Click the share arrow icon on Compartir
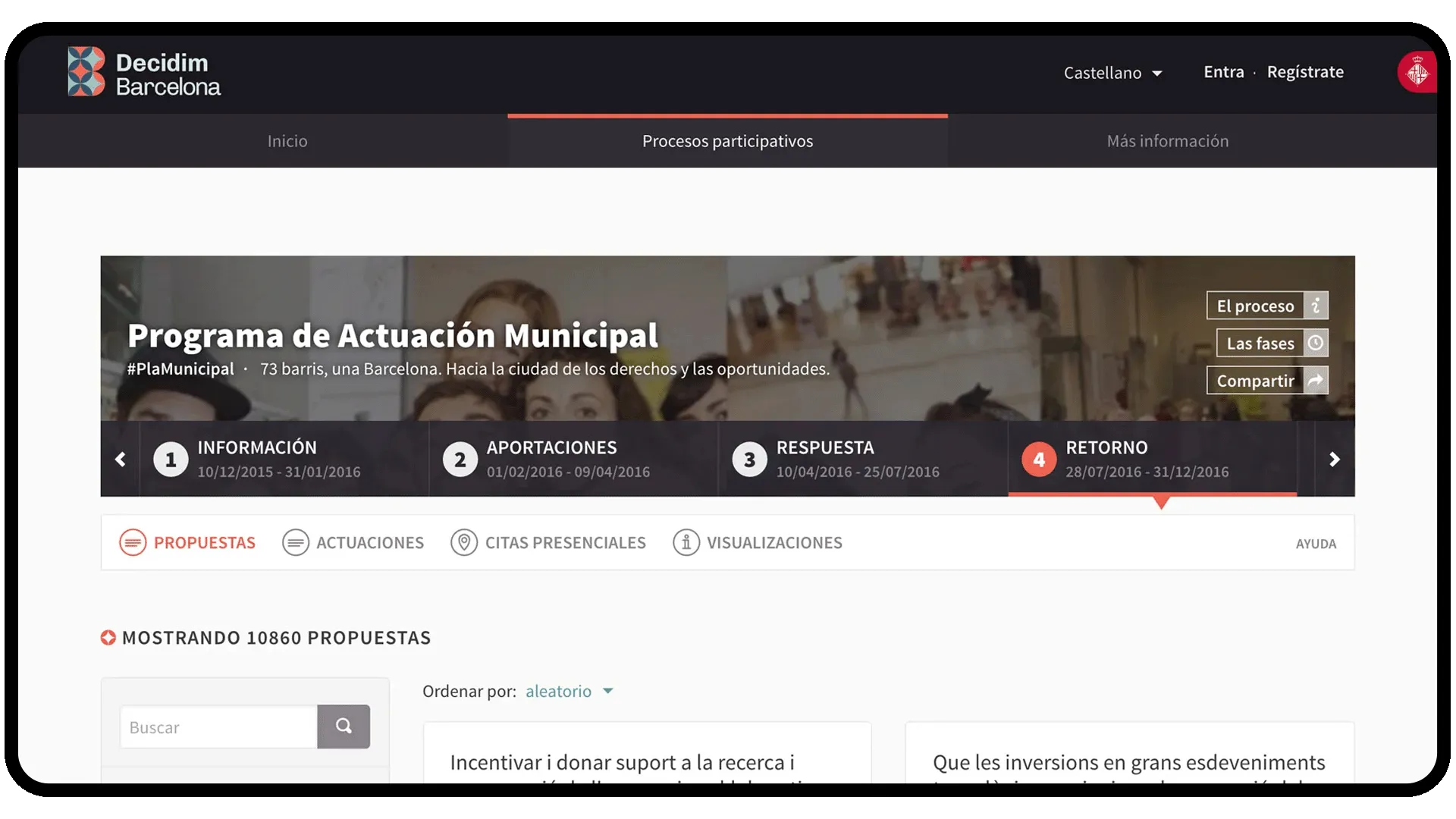Viewport: 1456px width, 819px height. pyautogui.click(x=1316, y=380)
